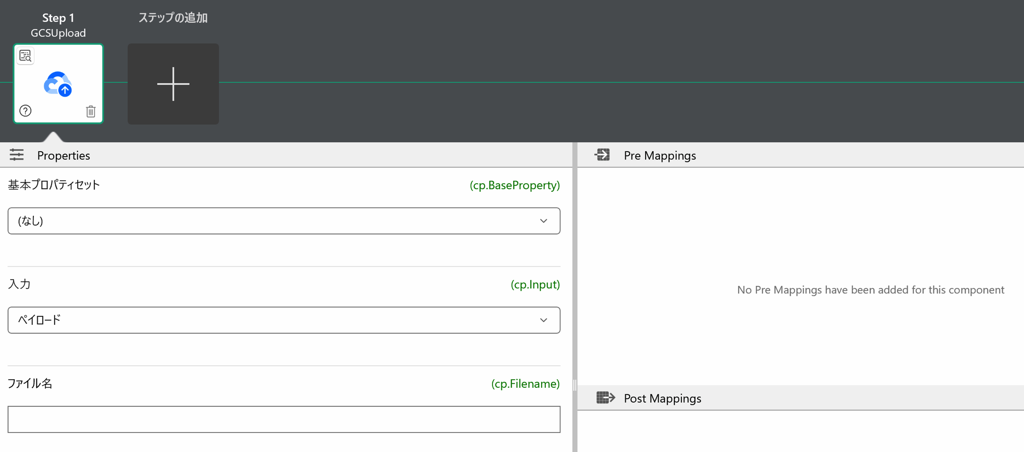Select the Properties panel header
Image resolution: width=1024 pixels, height=452 pixels.
(64, 156)
